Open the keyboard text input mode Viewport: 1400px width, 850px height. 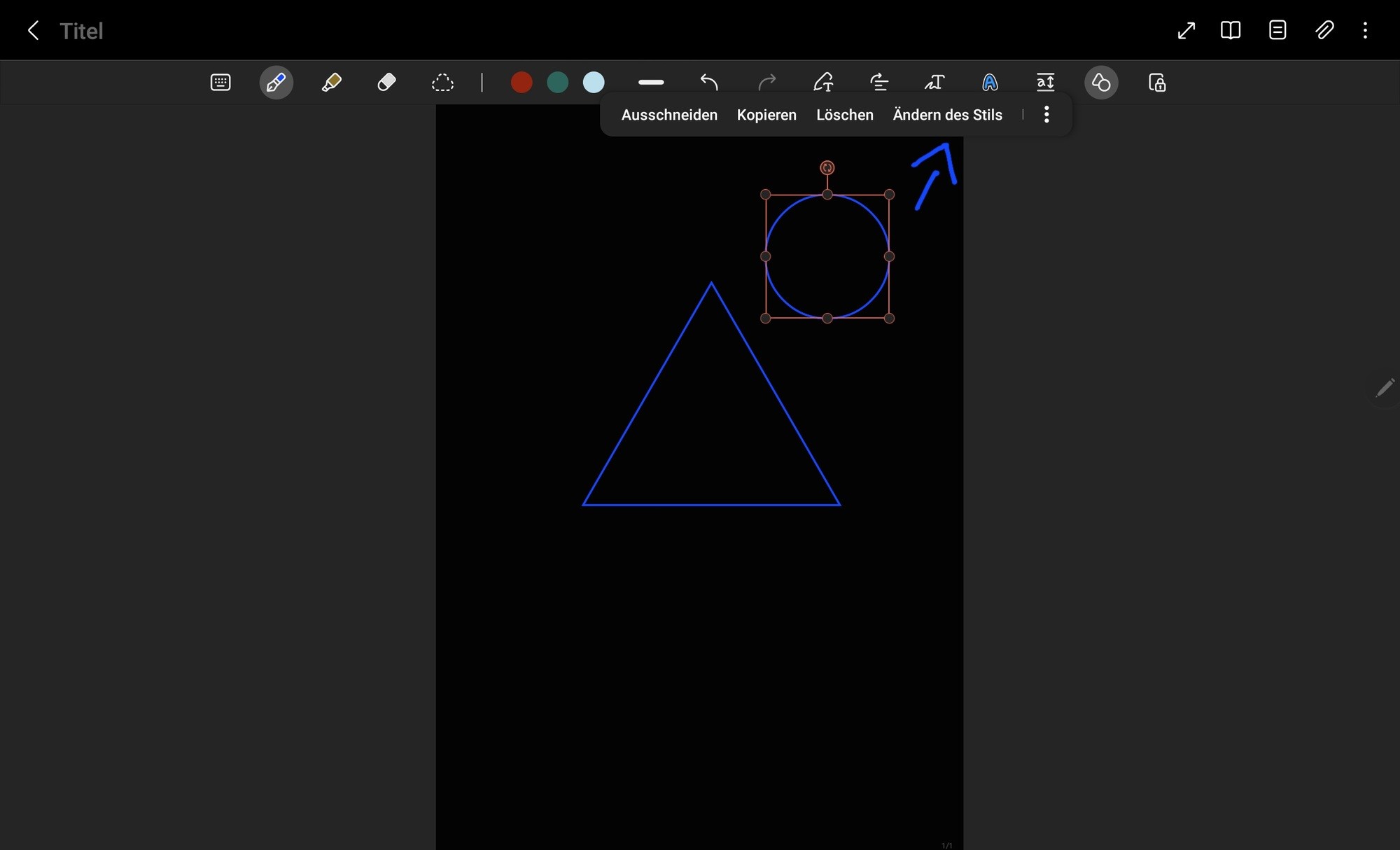click(x=220, y=83)
